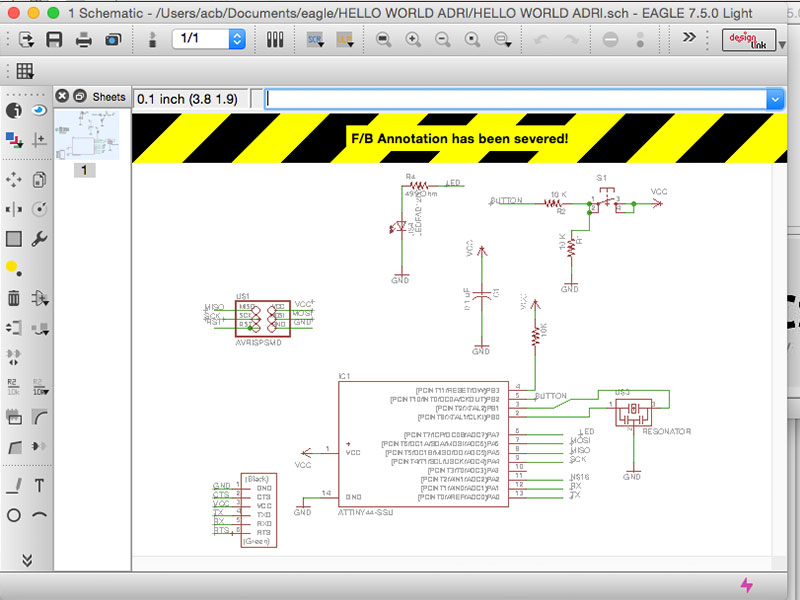
Task: Click the RESONATOR component label
Action: tap(666, 431)
